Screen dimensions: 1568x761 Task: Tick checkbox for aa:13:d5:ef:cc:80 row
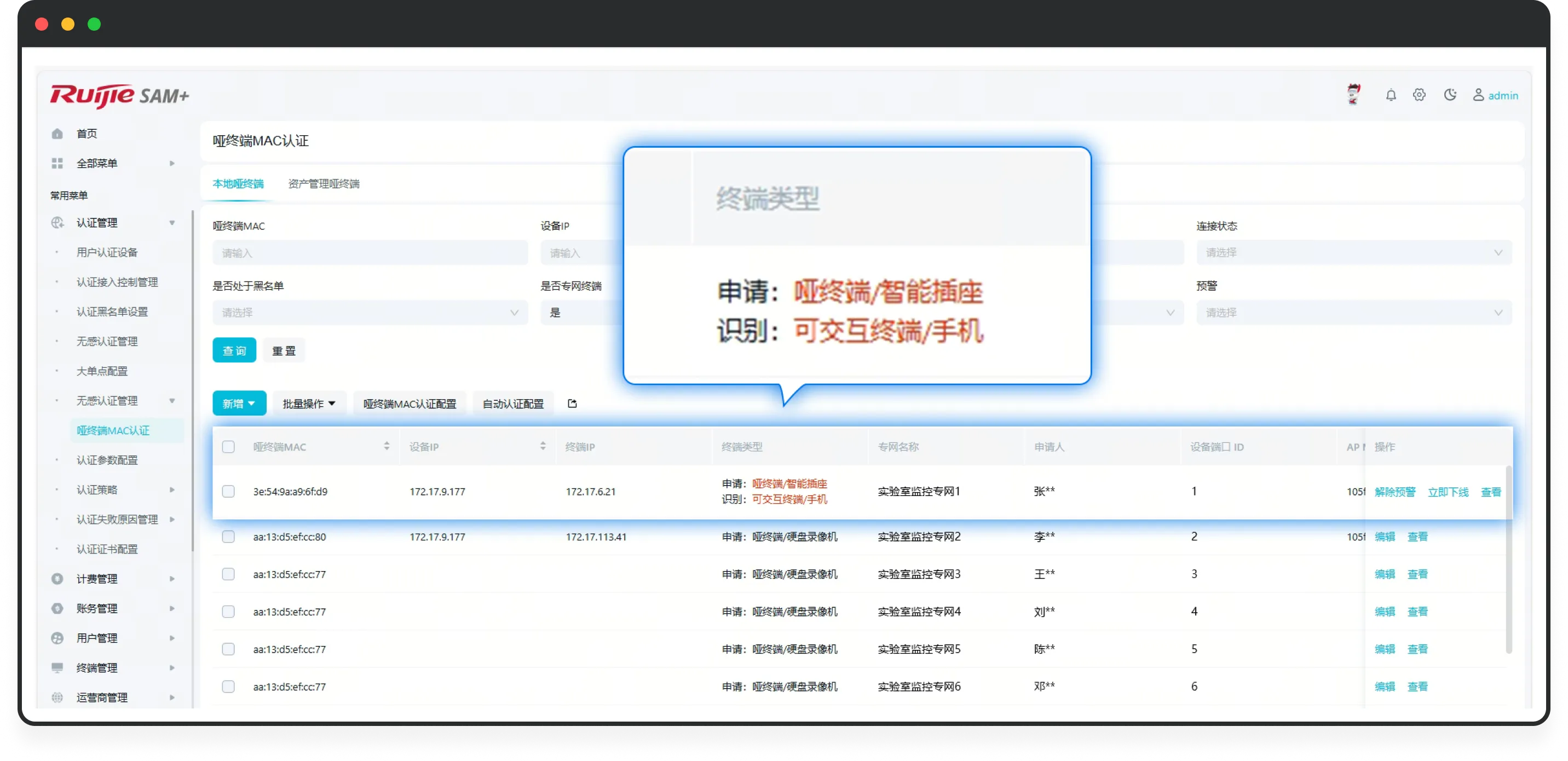tap(228, 537)
